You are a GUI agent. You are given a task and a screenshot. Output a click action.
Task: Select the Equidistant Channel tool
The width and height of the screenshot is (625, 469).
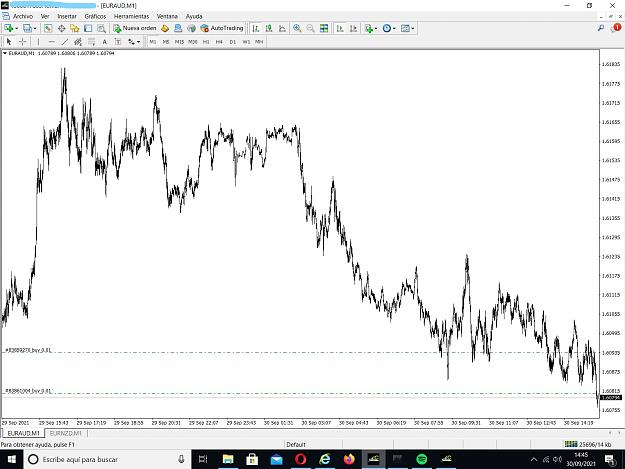(x=78, y=41)
